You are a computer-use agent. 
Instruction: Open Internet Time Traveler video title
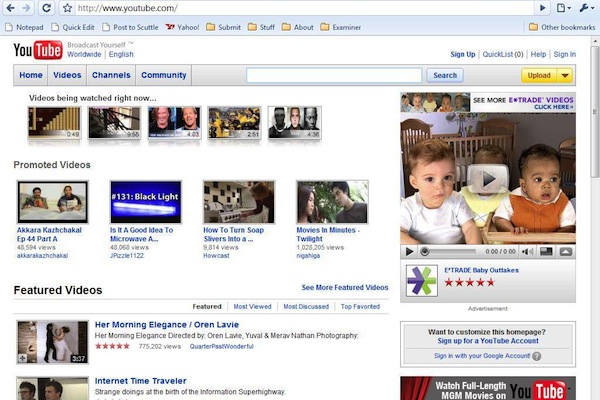click(141, 381)
